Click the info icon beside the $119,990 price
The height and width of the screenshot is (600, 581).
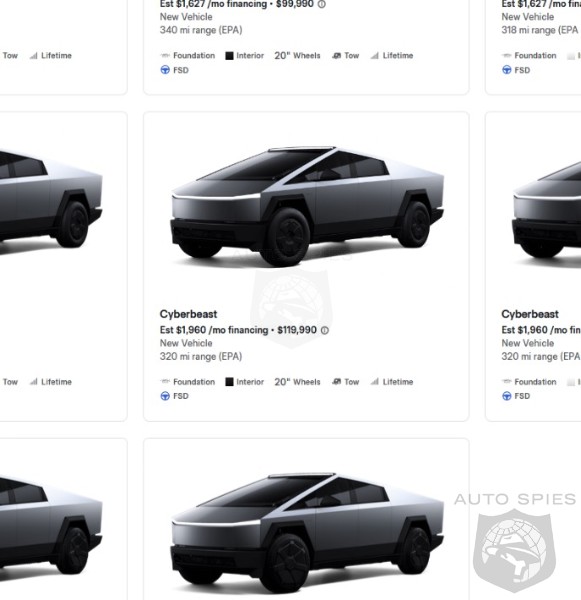point(325,330)
